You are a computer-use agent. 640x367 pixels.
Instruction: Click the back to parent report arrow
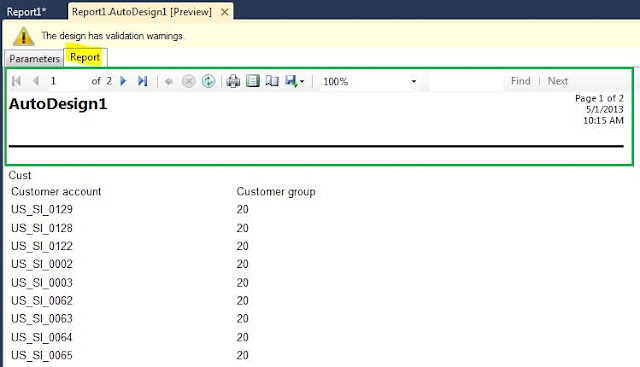click(x=169, y=82)
